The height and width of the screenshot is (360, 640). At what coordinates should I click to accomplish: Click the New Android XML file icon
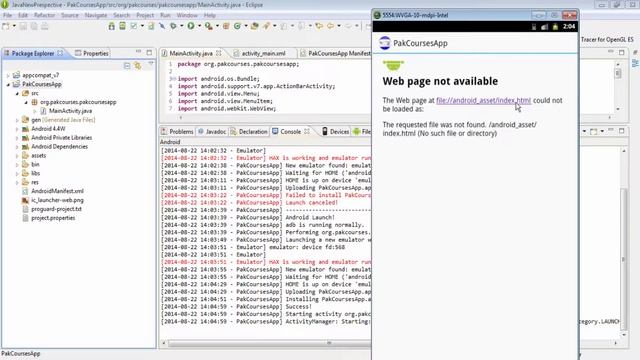tap(151, 26)
